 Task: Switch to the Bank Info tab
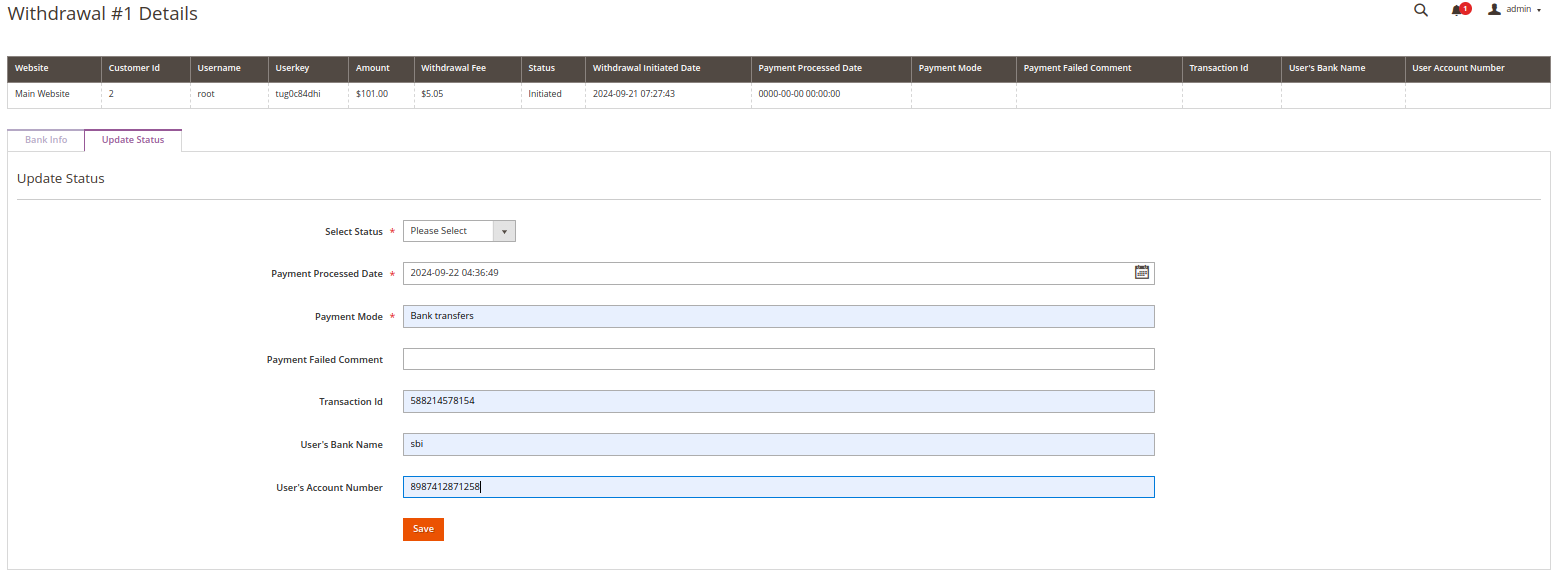click(x=46, y=140)
